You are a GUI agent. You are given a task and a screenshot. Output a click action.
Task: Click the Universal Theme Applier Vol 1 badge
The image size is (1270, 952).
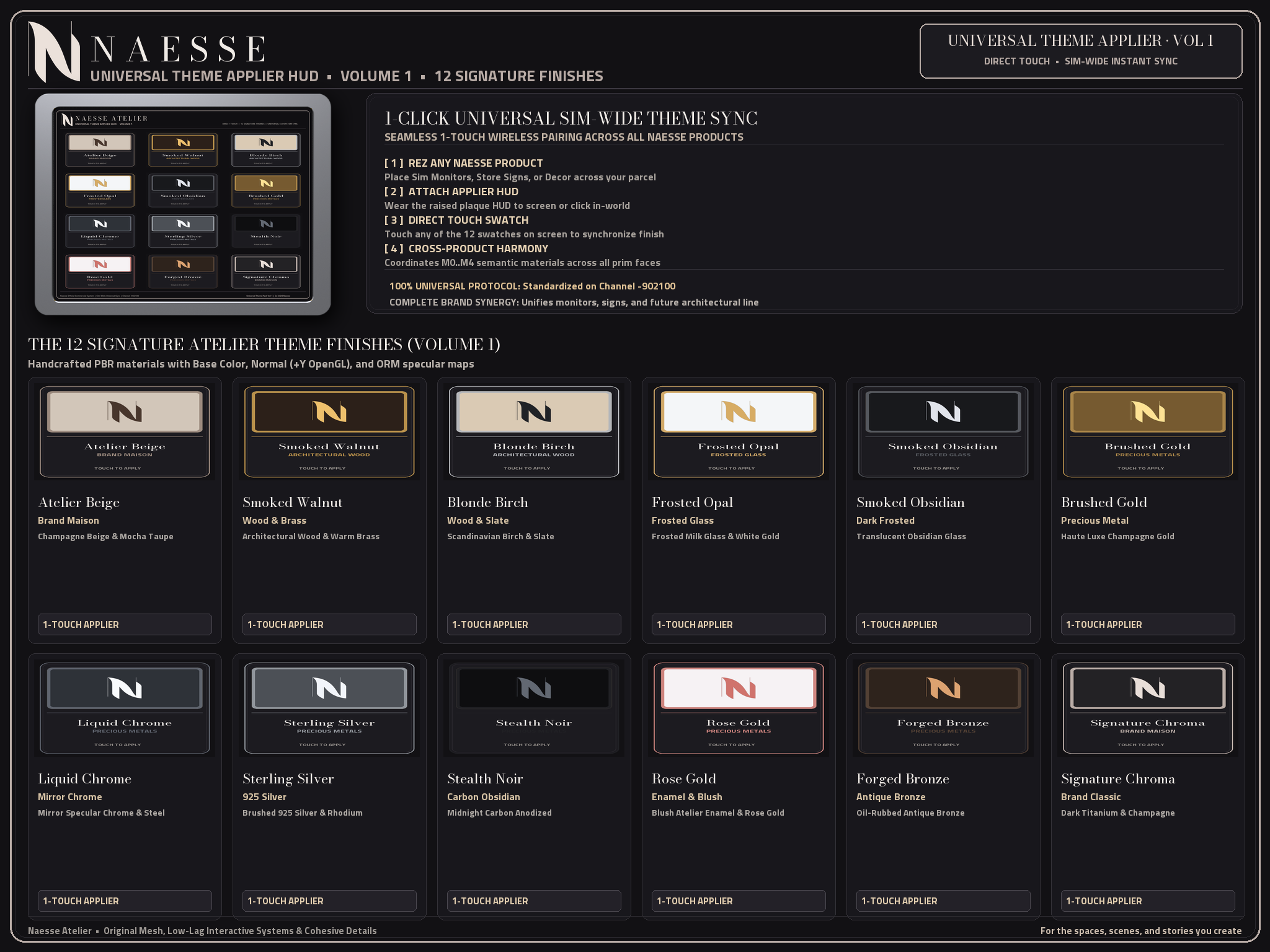[1081, 51]
